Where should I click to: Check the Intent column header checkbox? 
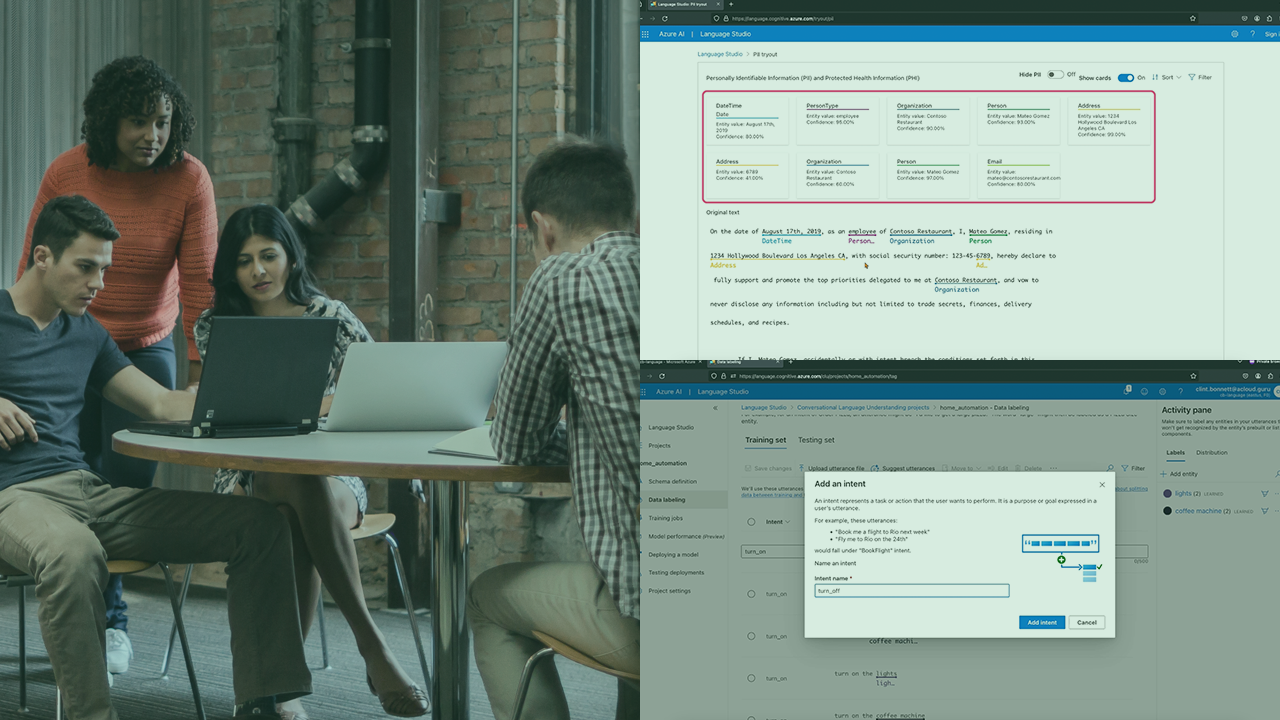(751, 521)
